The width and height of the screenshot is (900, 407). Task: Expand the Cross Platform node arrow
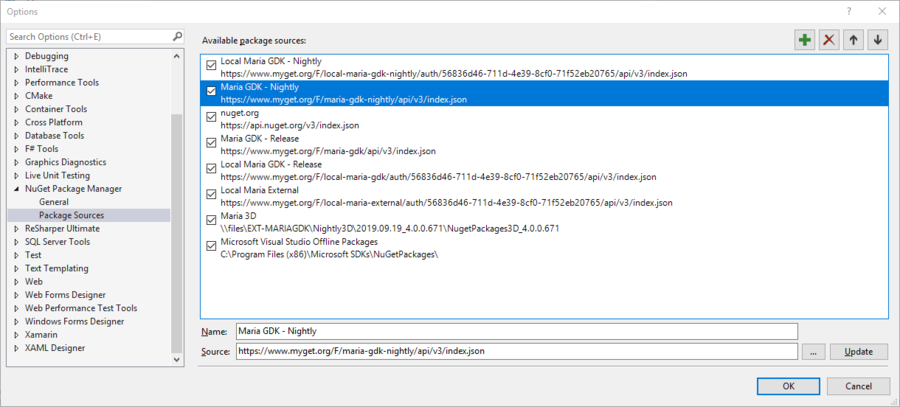click(16, 122)
